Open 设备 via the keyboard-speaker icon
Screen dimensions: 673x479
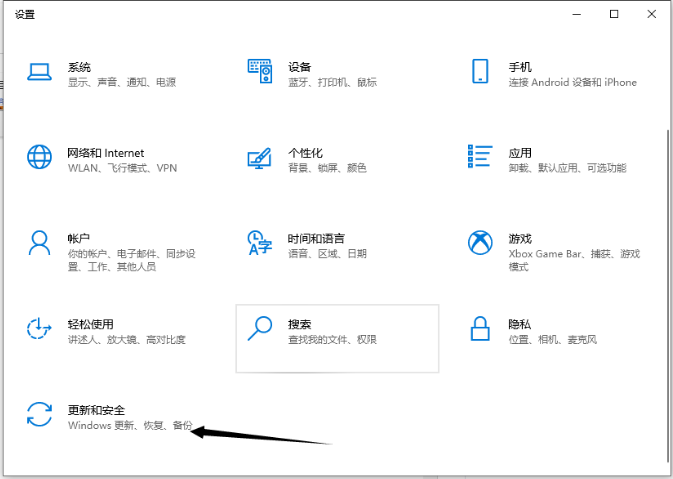260,72
